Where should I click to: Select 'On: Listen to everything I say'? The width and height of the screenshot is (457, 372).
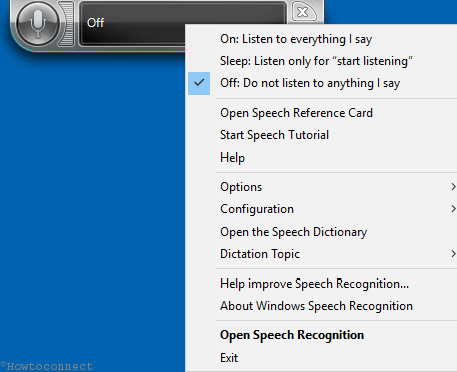tap(321, 39)
